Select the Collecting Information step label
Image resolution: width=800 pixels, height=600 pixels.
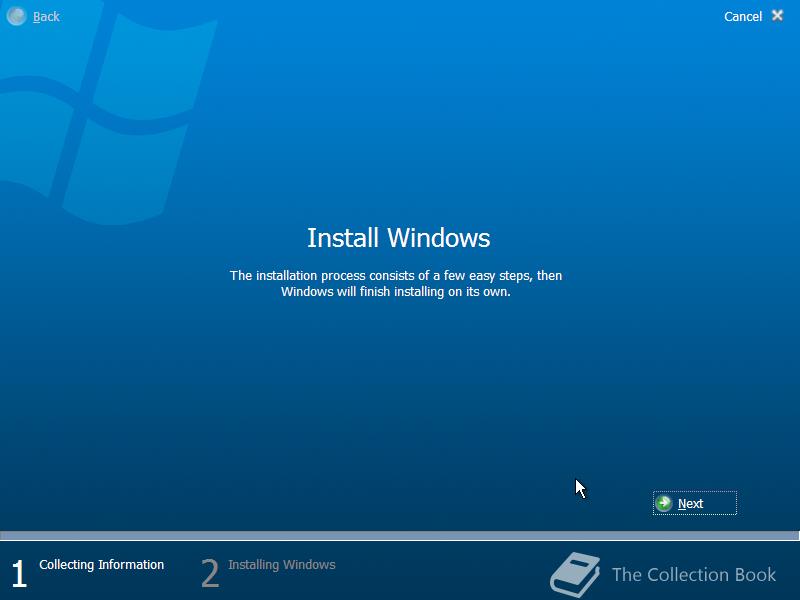102,565
